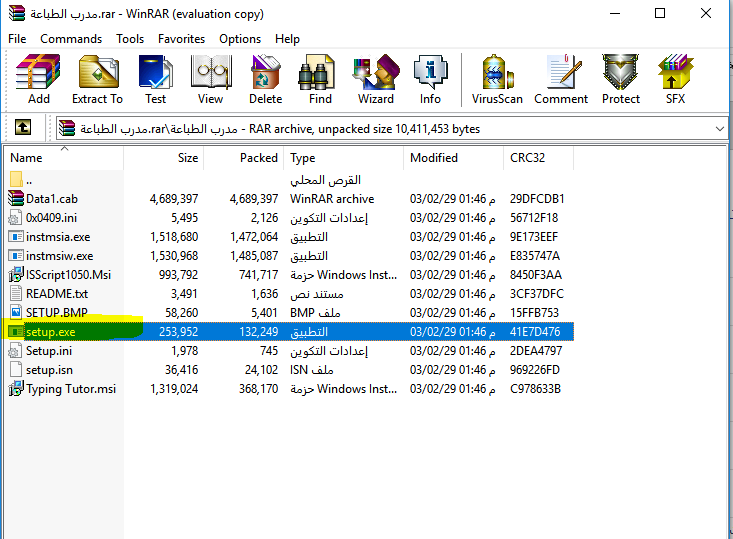Image resolution: width=733 pixels, height=539 pixels.
Task: Click the Test archive icon
Action: 156,72
